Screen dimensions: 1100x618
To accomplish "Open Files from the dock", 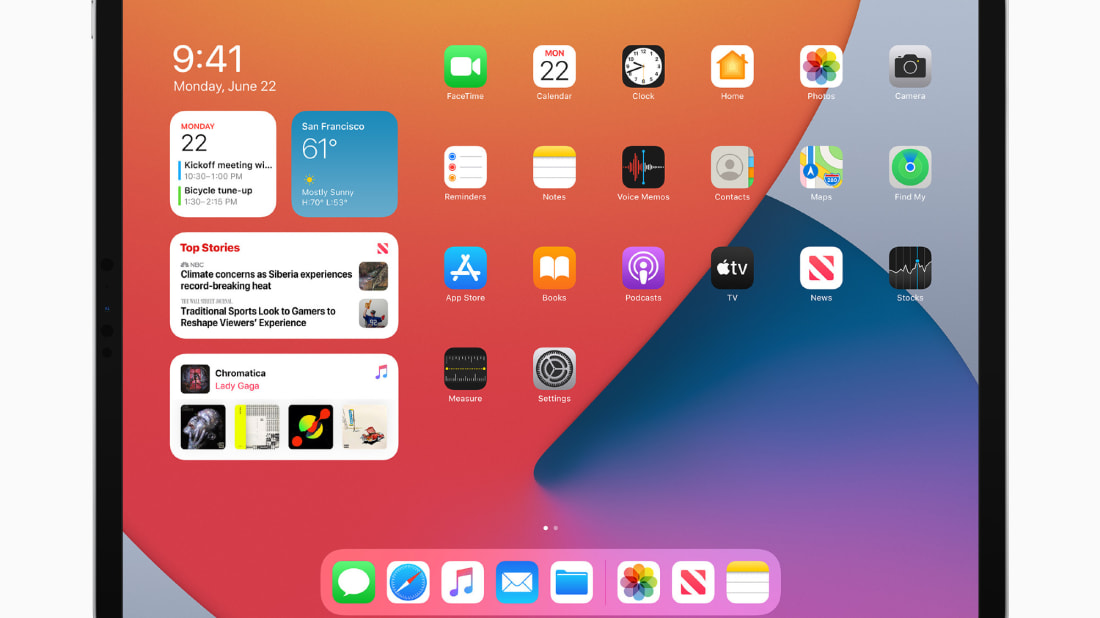I will point(572,582).
